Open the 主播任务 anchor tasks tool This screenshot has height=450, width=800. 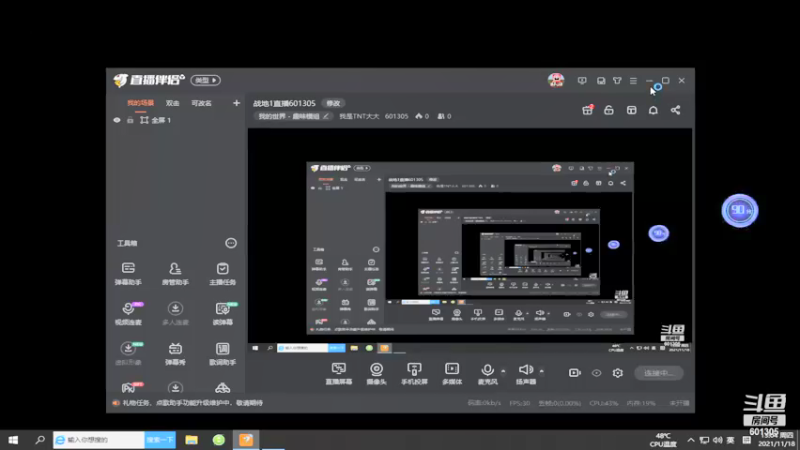click(222, 273)
